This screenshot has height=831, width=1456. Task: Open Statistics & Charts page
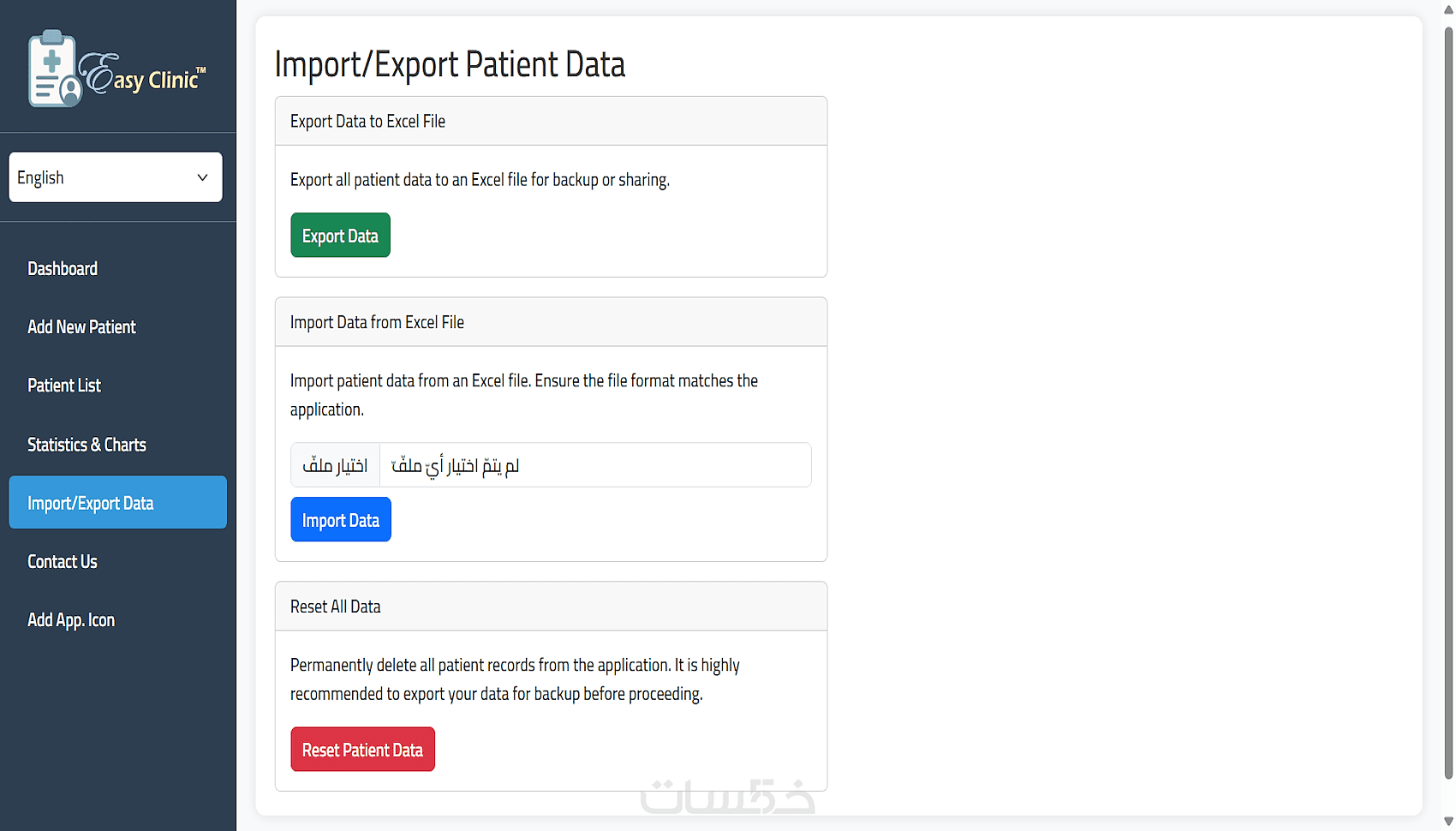(x=87, y=445)
